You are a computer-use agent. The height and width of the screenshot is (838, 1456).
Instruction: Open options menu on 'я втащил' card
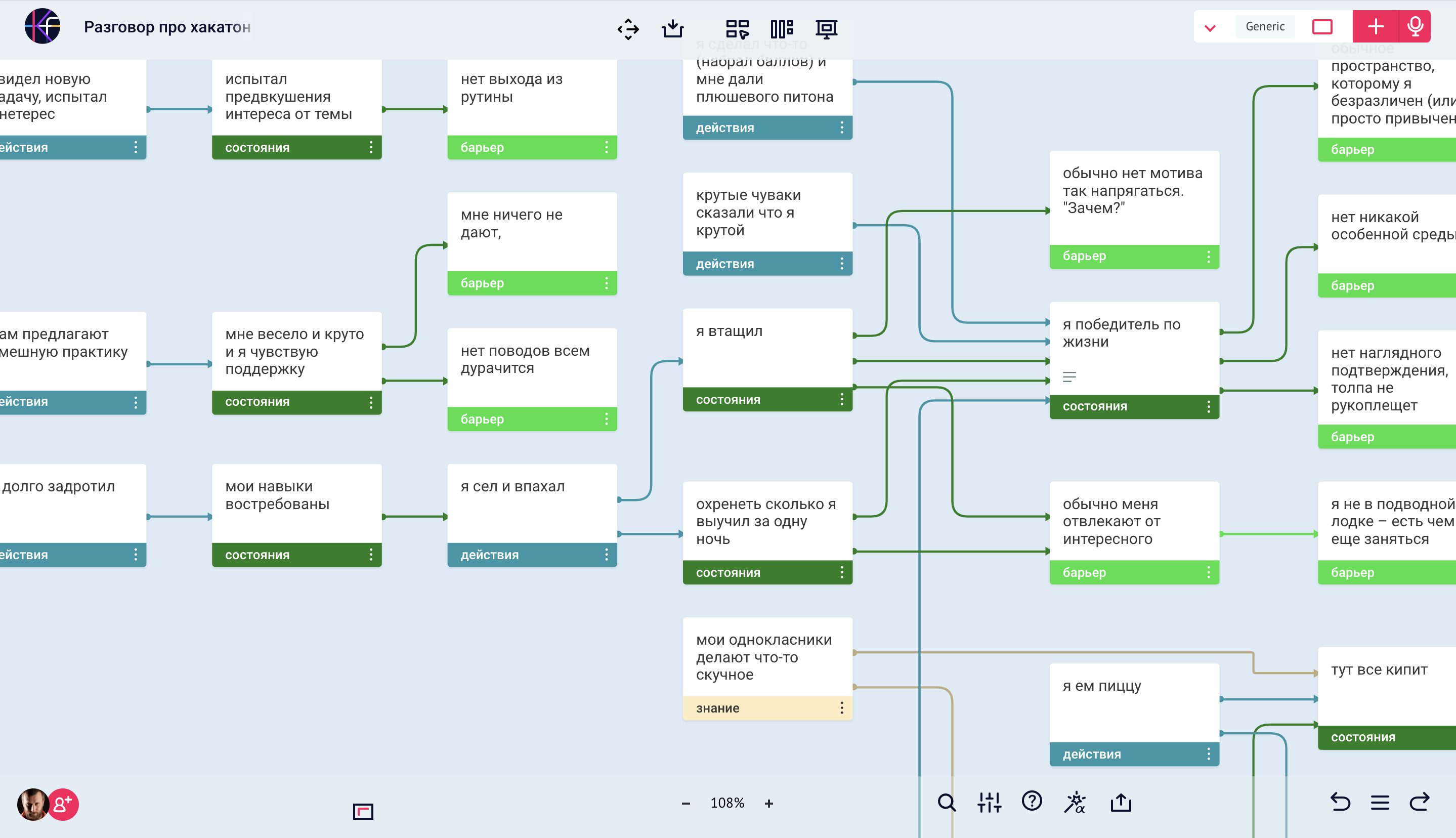(x=842, y=399)
